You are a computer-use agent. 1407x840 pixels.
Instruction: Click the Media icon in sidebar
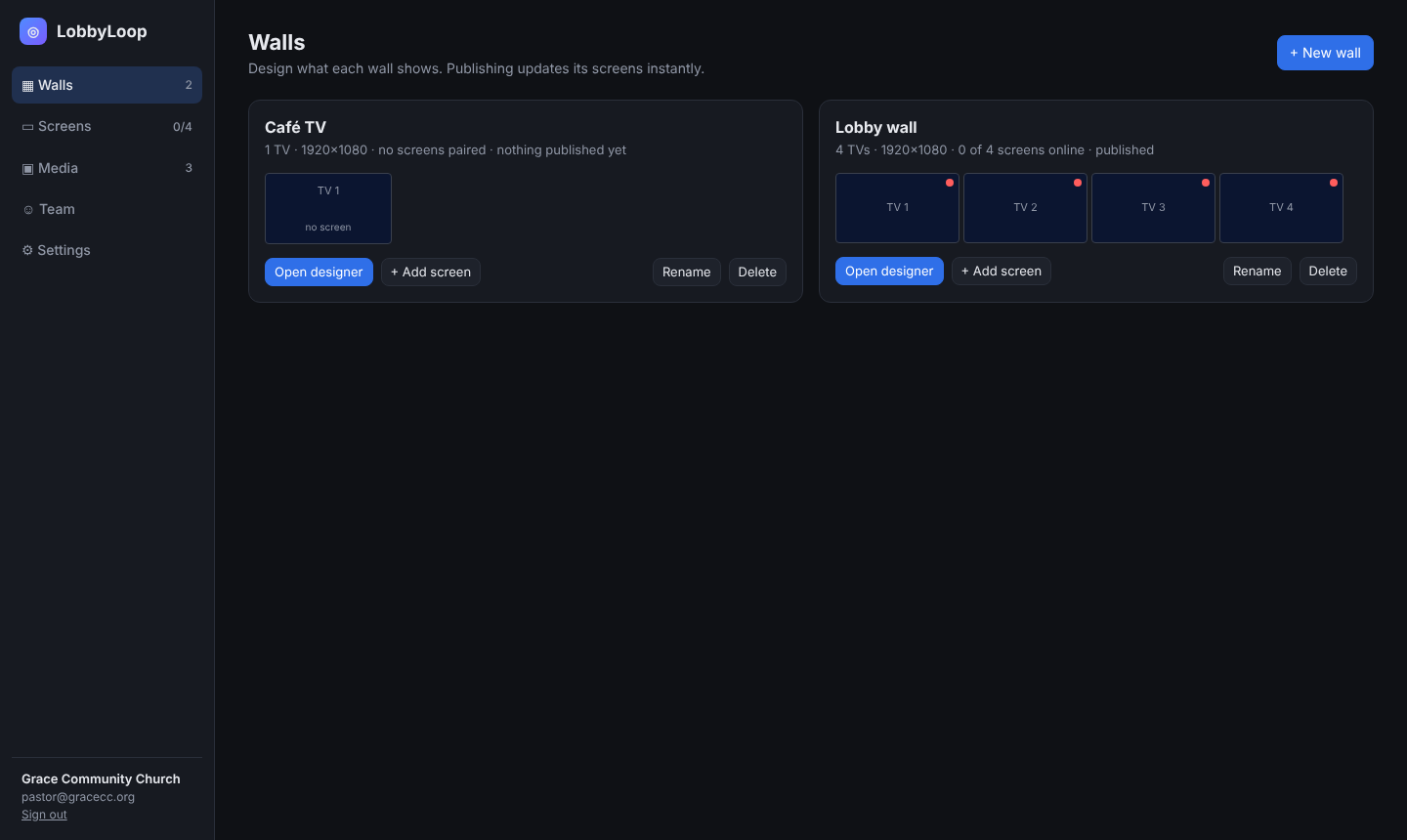[27, 169]
